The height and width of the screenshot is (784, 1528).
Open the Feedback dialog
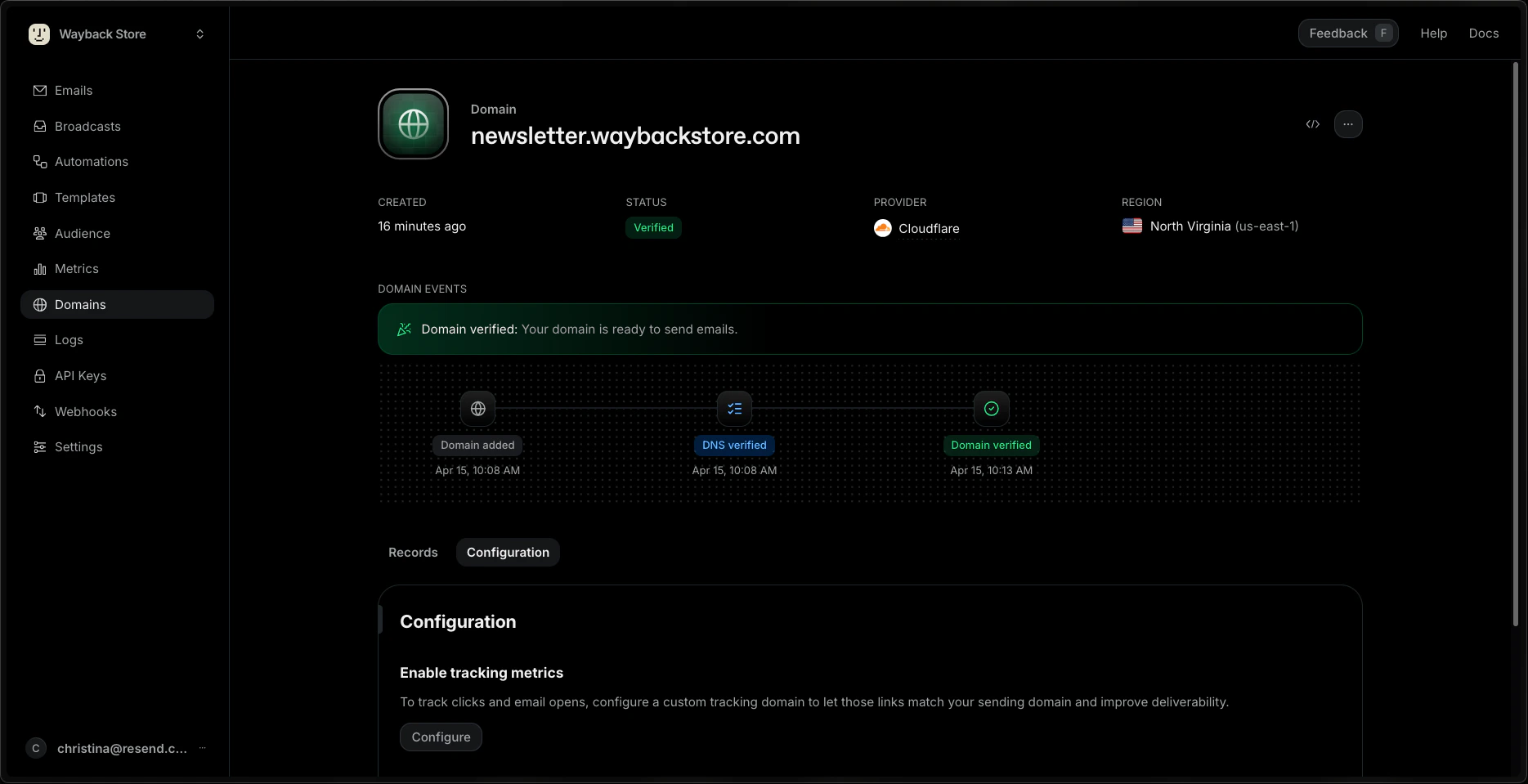pyautogui.click(x=1347, y=33)
